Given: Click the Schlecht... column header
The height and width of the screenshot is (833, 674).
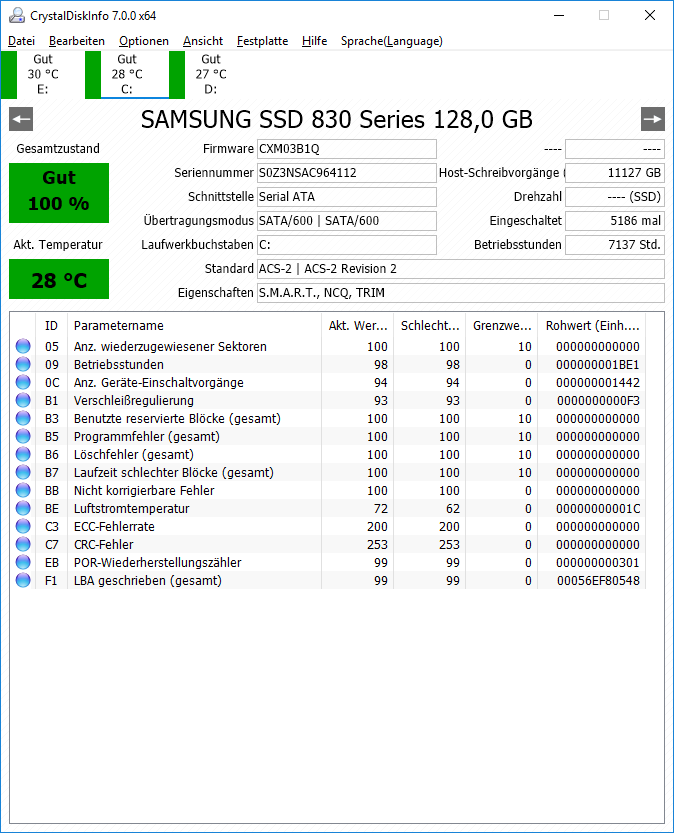Looking at the screenshot, I should [x=430, y=326].
